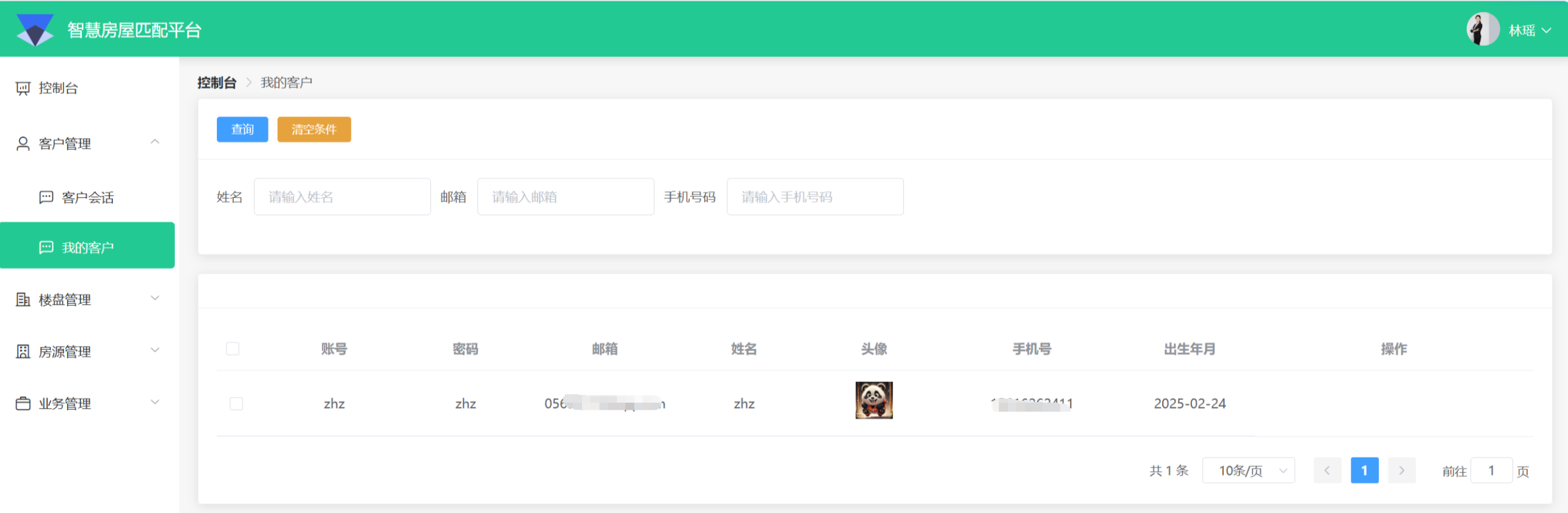1568x513 pixels.
Task: Click the 房源管理 house icon
Action: (x=23, y=352)
